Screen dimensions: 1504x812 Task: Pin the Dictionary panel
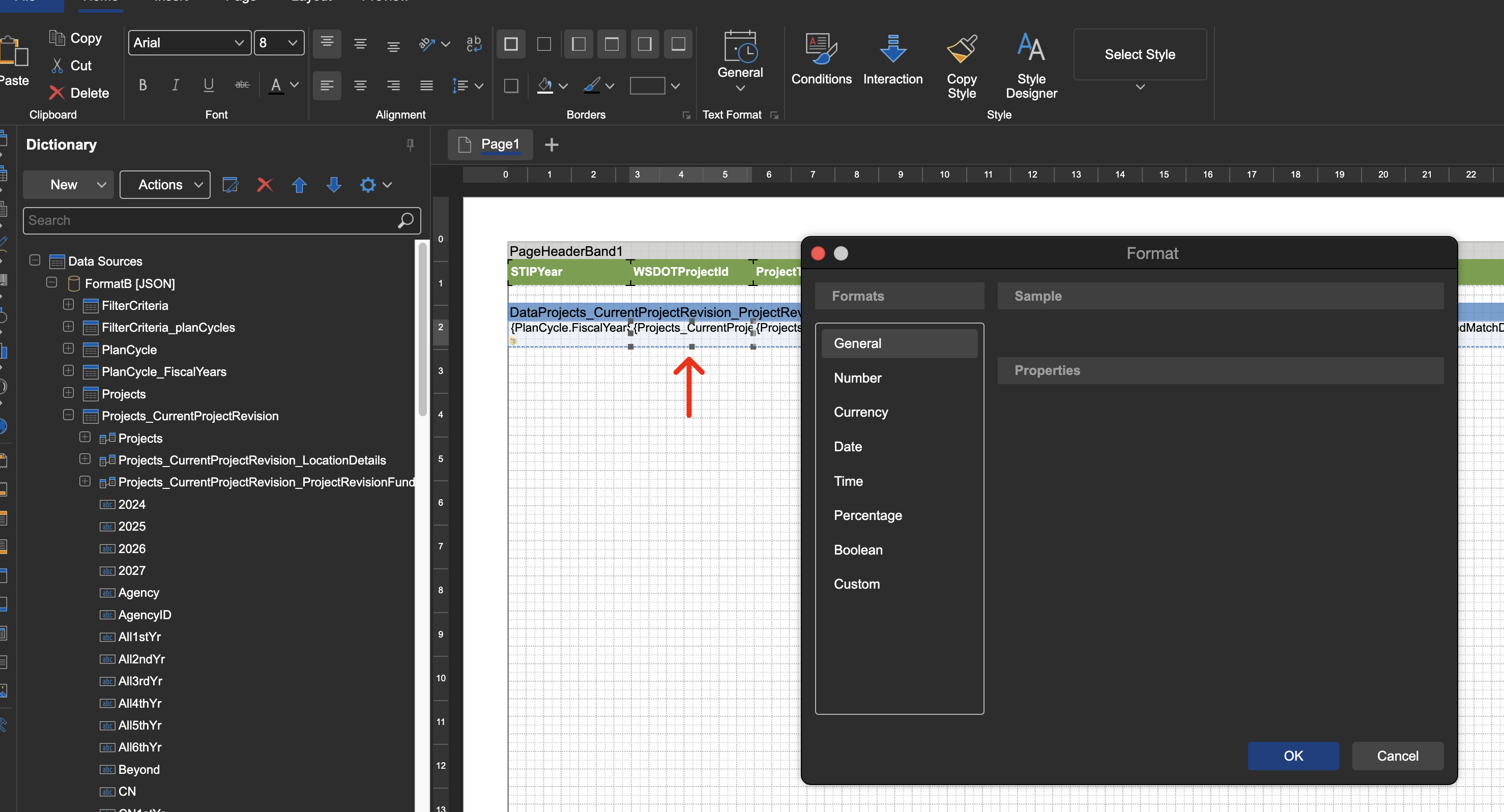tap(410, 145)
